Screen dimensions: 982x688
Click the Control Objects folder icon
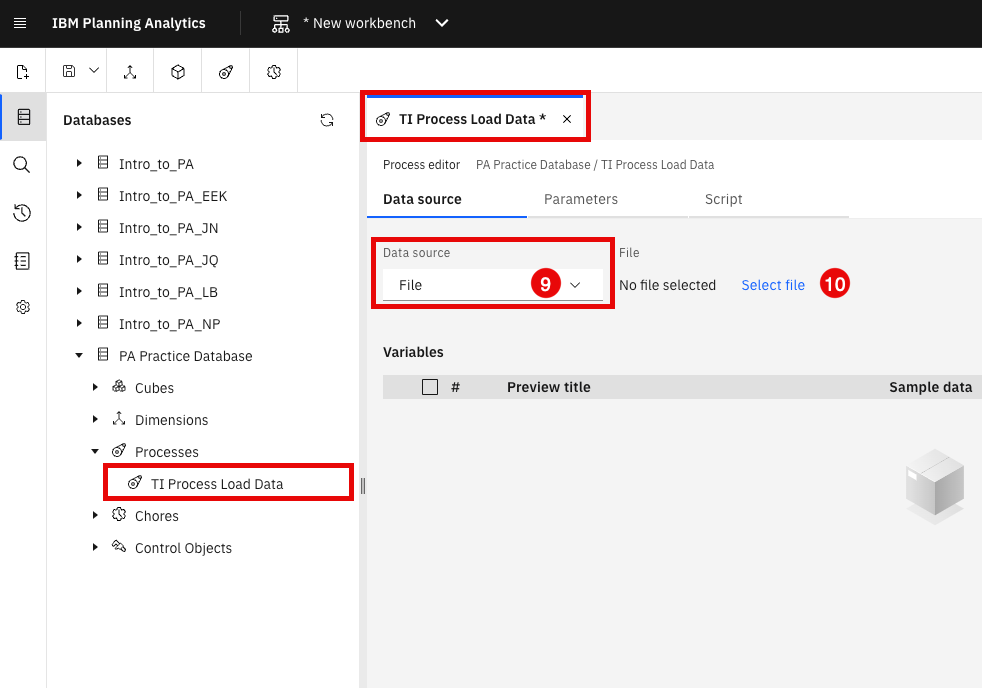(x=119, y=547)
